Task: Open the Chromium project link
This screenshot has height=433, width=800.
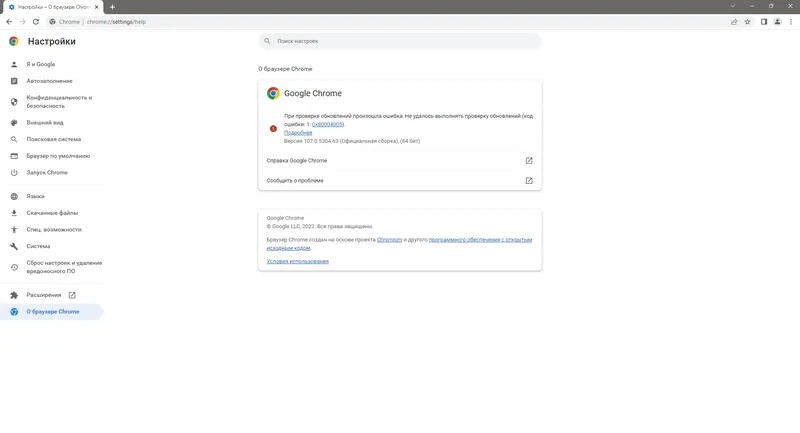Action: coord(389,240)
